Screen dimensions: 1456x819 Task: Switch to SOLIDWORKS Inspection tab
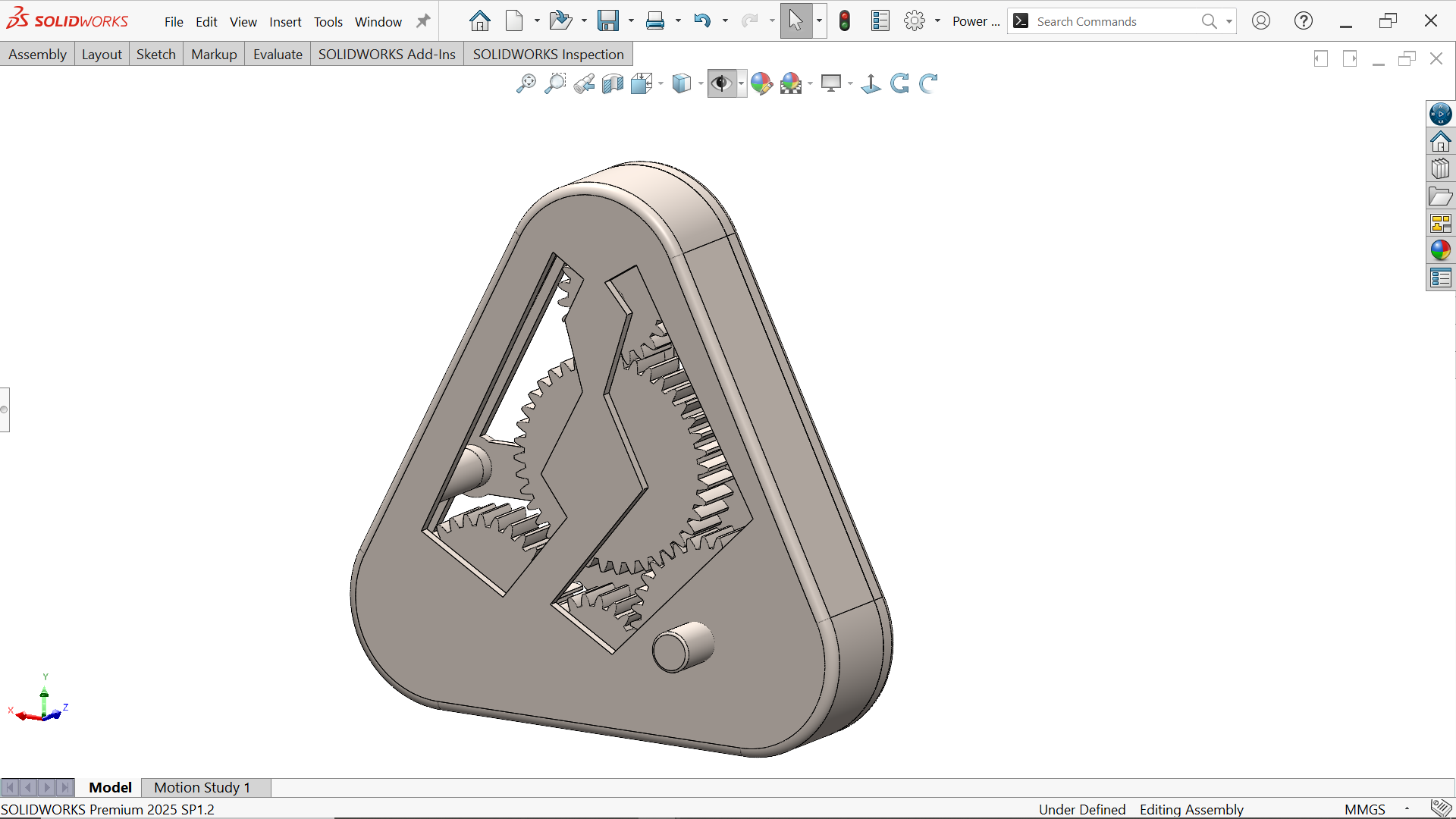[548, 54]
